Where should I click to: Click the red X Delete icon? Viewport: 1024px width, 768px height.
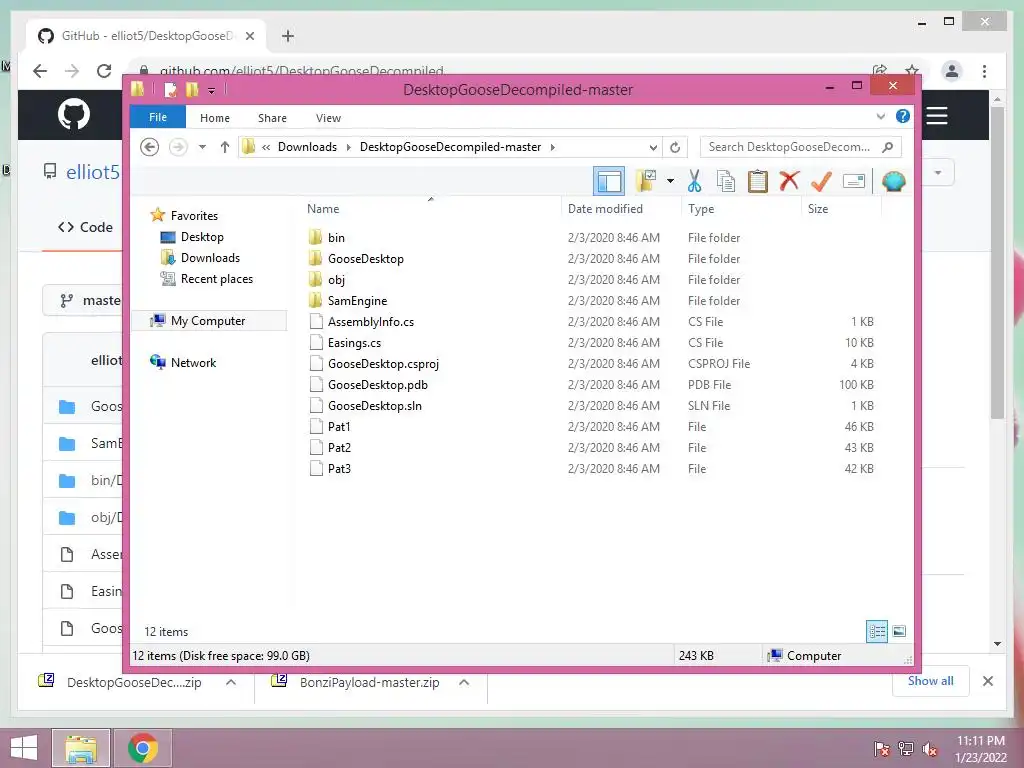(x=789, y=181)
